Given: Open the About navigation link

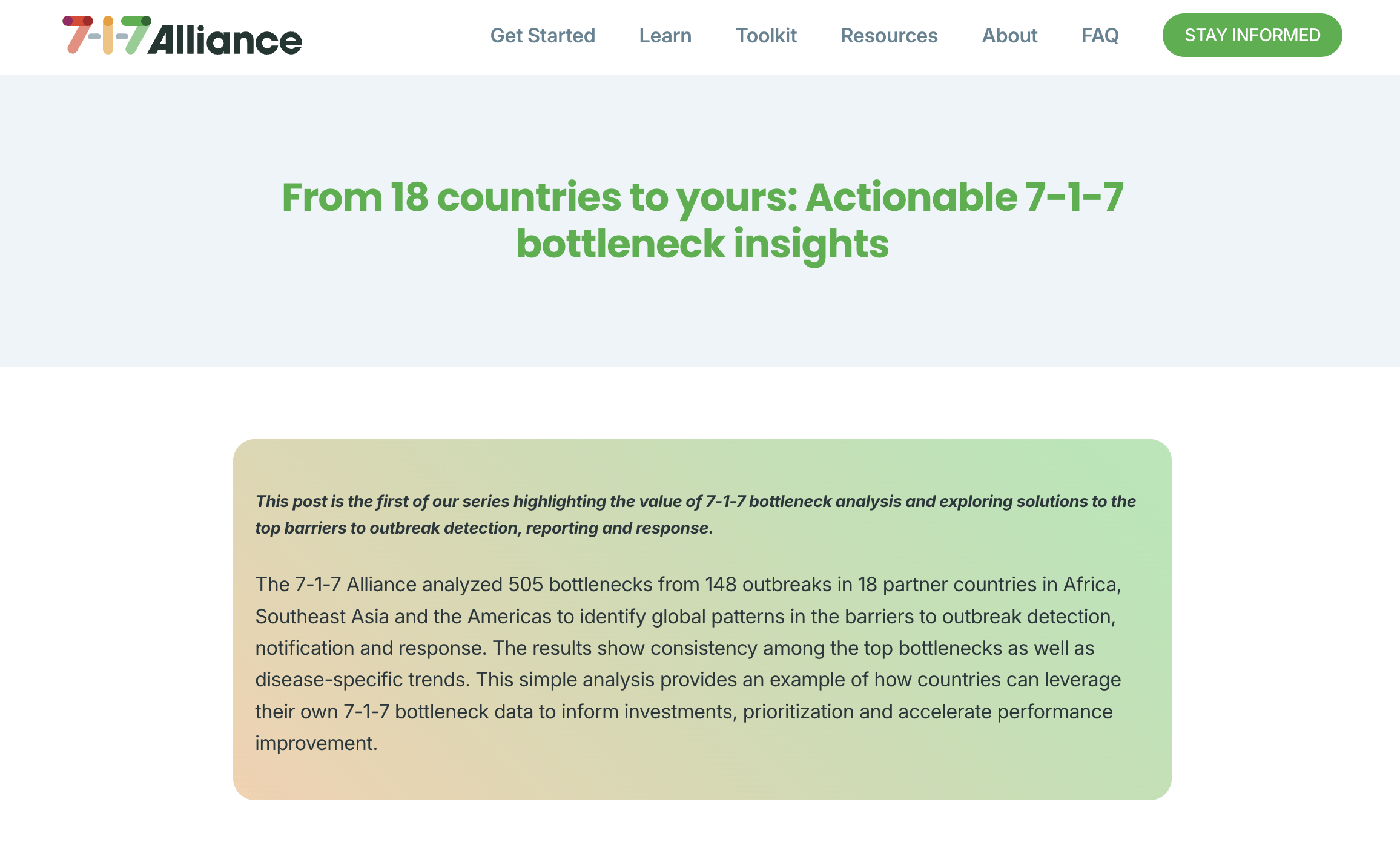Looking at the screenshot, I should pyautogui.click(x=1009, y=36).
